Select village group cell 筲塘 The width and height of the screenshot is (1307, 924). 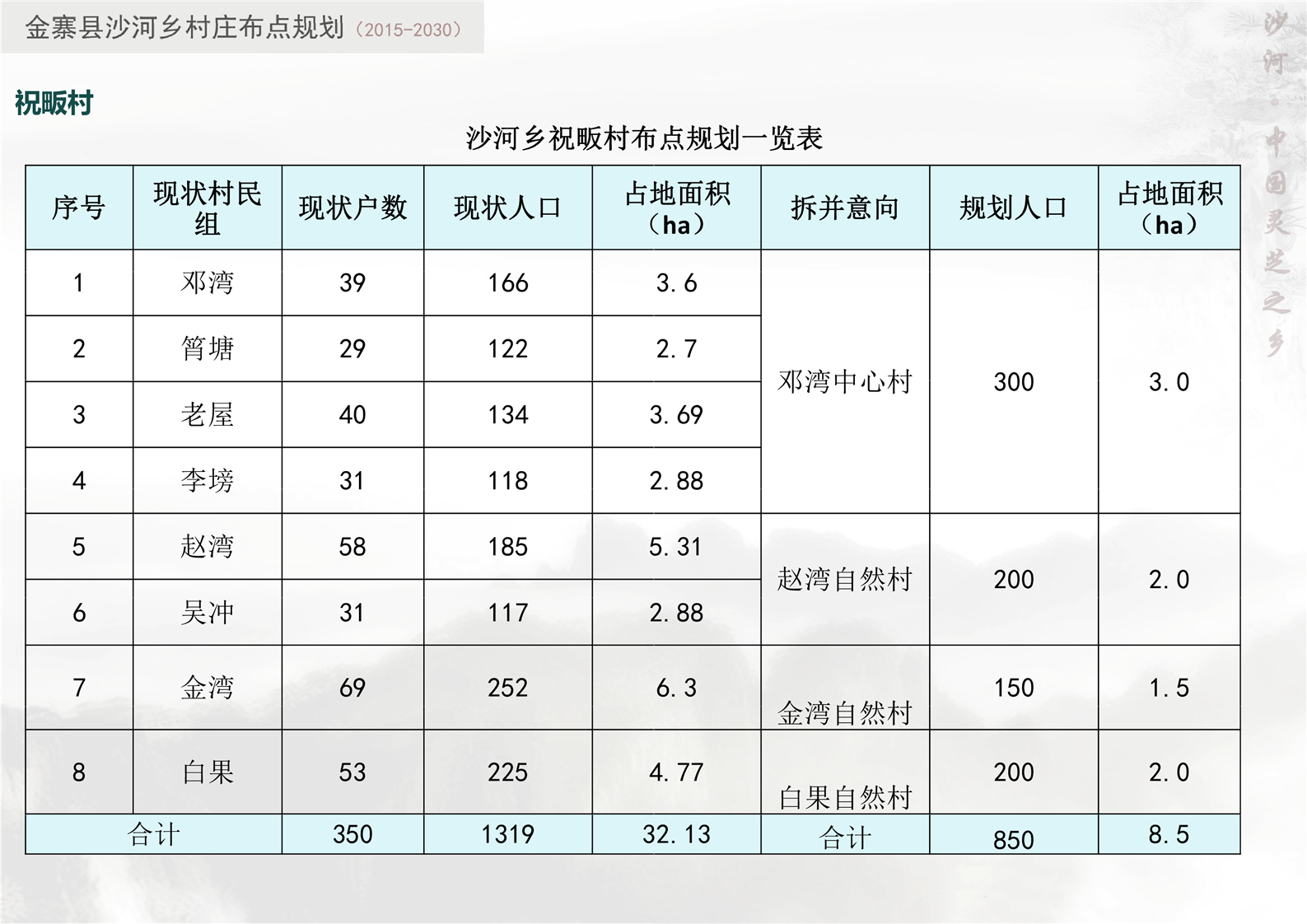pos(208,348)
